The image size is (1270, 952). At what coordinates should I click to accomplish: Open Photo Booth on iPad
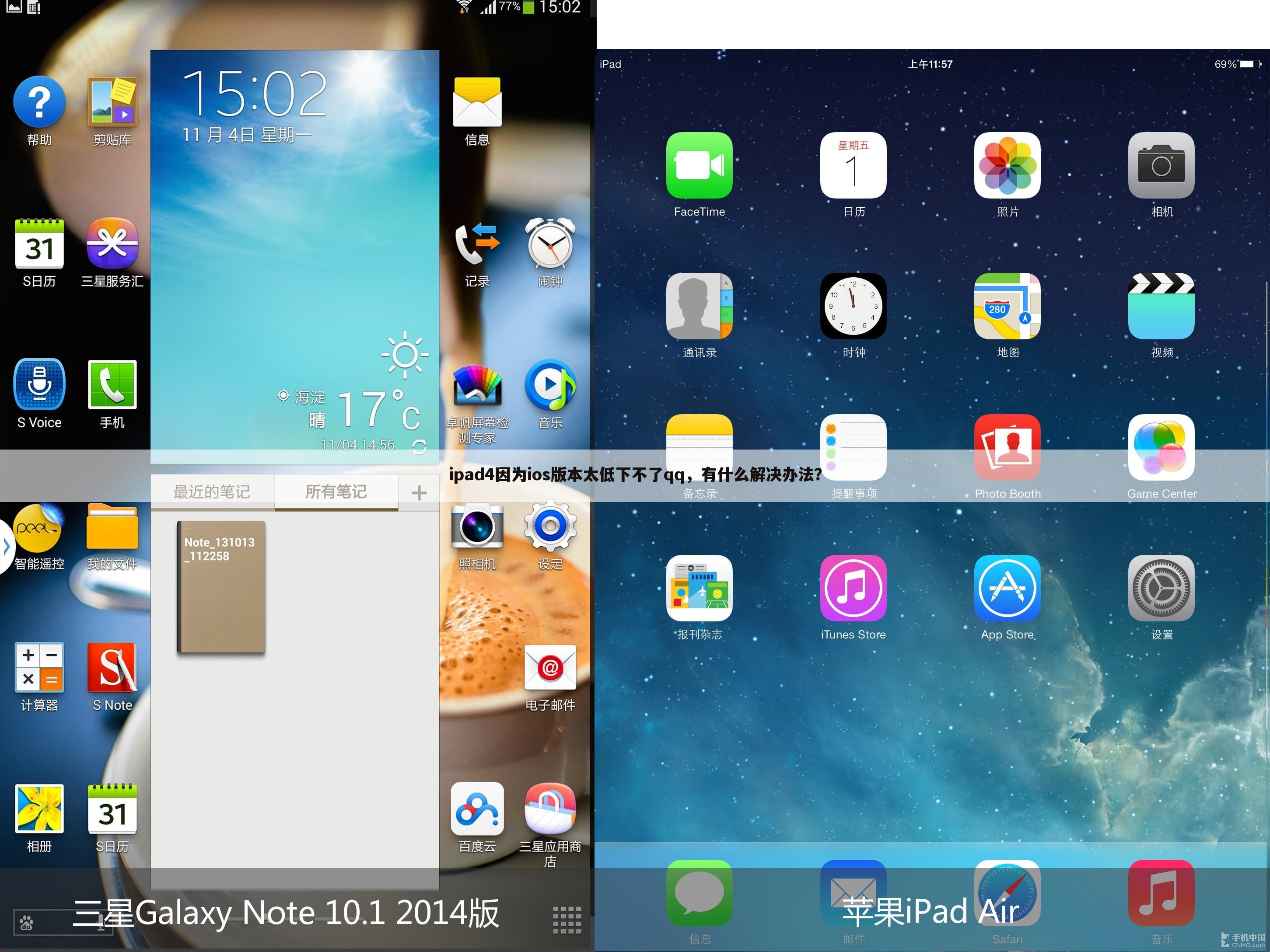pos(1007,447)
